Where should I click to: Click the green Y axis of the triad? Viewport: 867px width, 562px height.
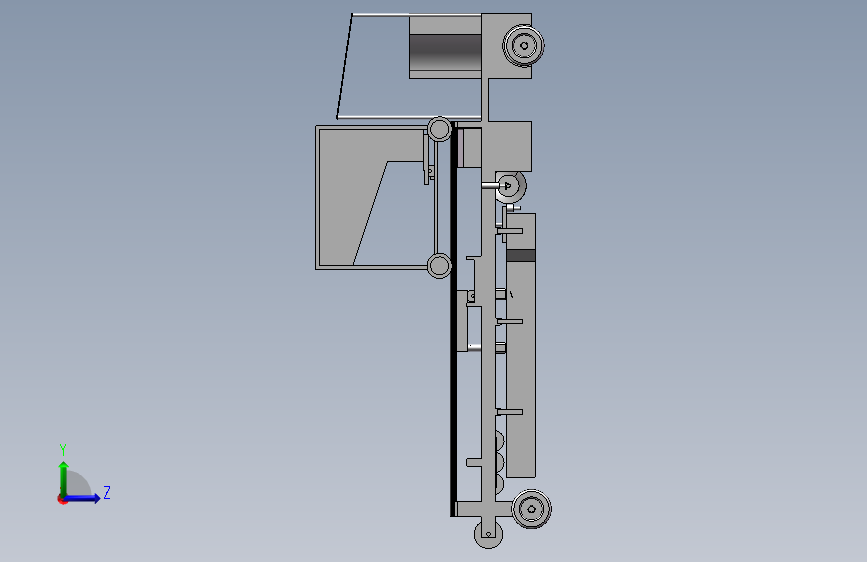coord(64,478)
